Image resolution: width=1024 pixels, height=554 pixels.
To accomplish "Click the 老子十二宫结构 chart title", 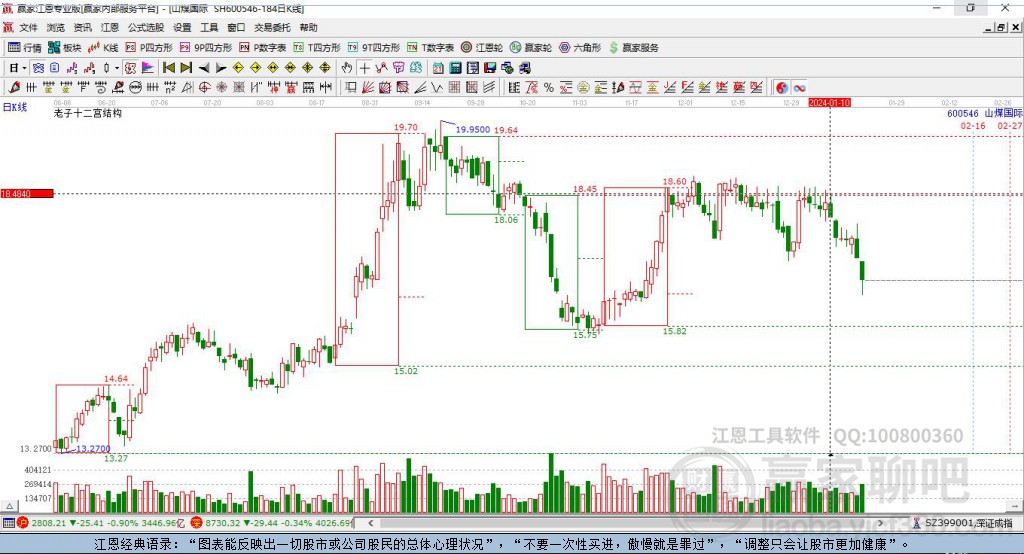I will [88, 113].
